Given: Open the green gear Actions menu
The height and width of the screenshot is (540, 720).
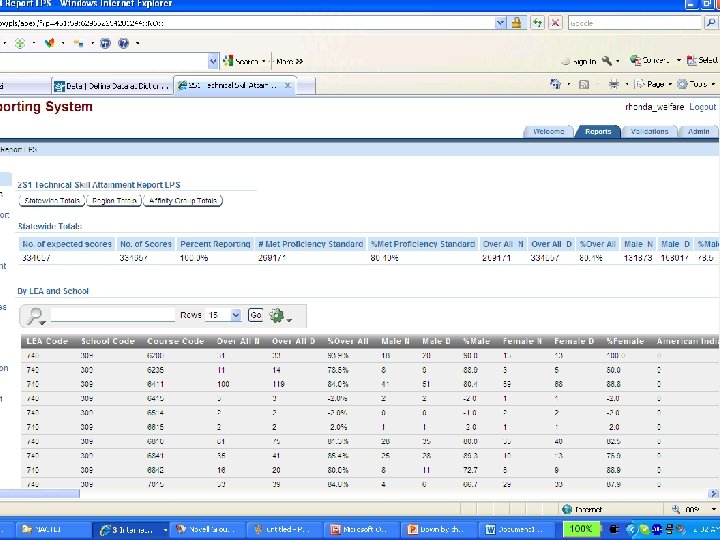Looking at the screenshot, I should [280, 316].
